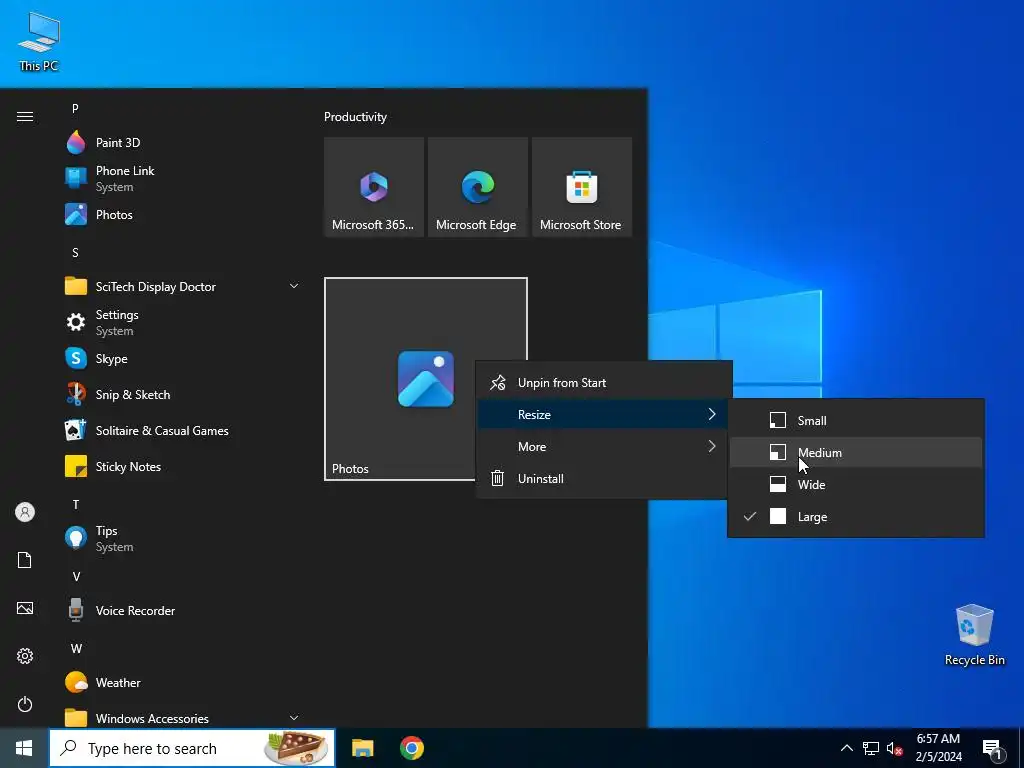Click the letter S section header
1024x768 pixels.
coord(75,253)
